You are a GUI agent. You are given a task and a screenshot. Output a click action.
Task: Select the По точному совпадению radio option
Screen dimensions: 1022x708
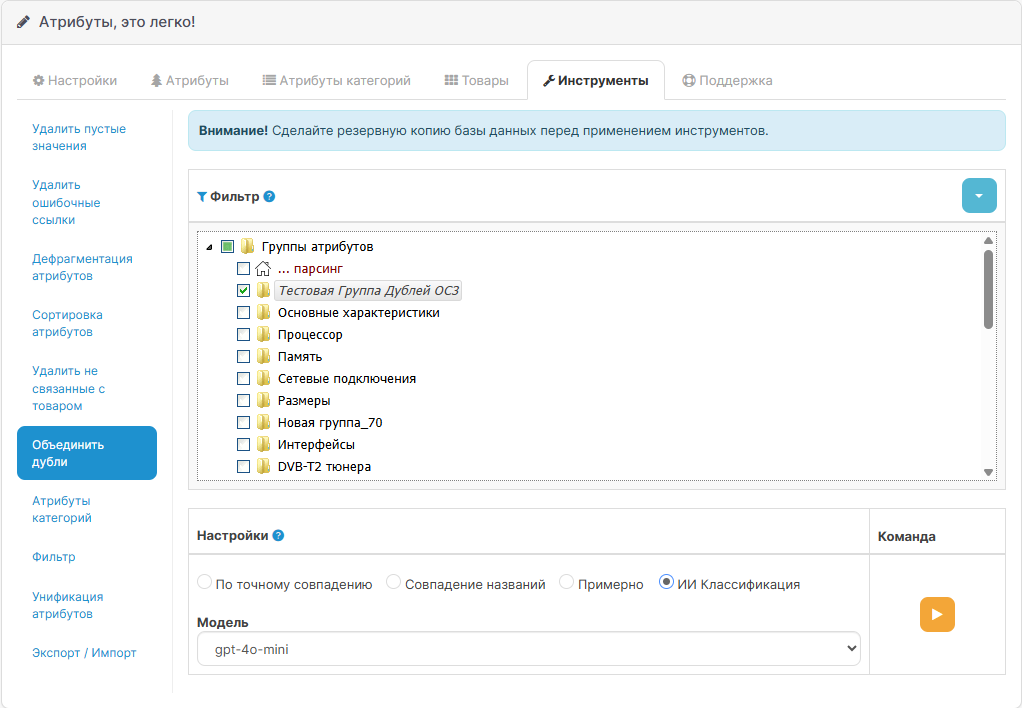coord(205,583)
